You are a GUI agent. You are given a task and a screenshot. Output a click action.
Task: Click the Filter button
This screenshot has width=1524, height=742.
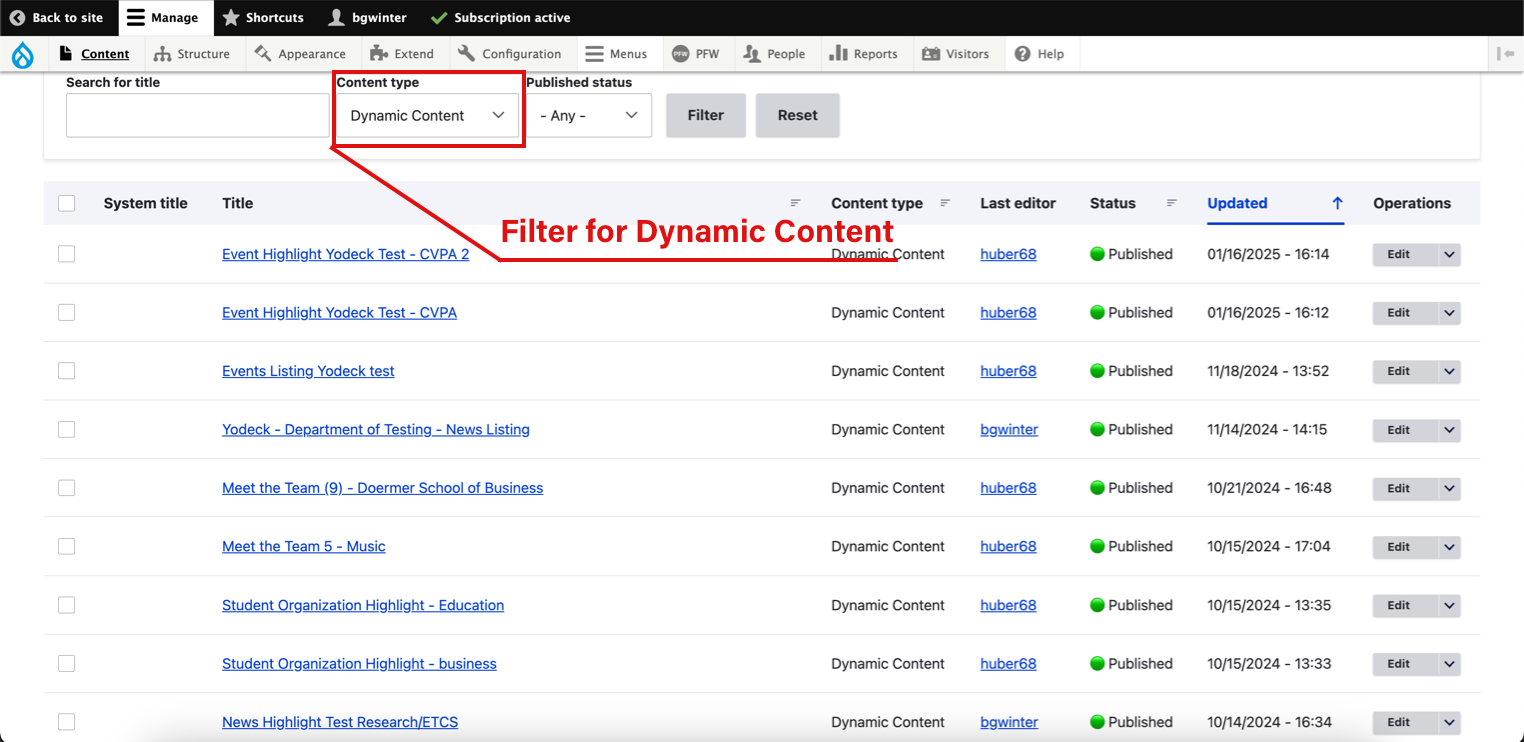pos(706,115)
